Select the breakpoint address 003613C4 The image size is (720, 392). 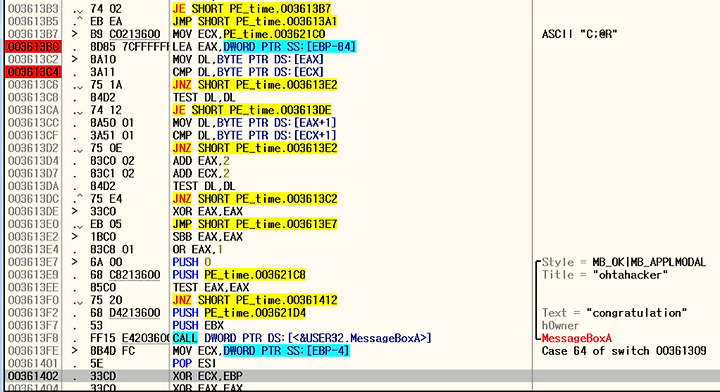[x=33, y=72]
